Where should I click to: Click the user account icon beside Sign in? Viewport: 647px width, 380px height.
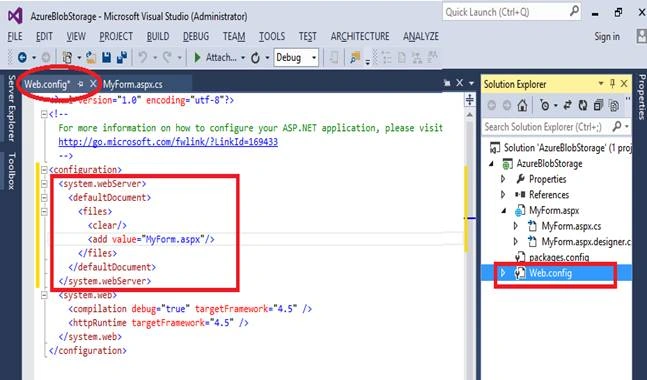(641, 36)
